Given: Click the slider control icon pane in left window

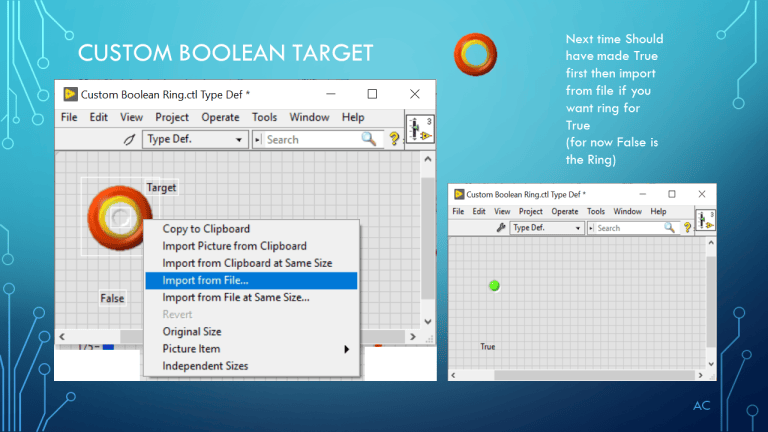Looking at the screenshot, I should click(420, 129).
